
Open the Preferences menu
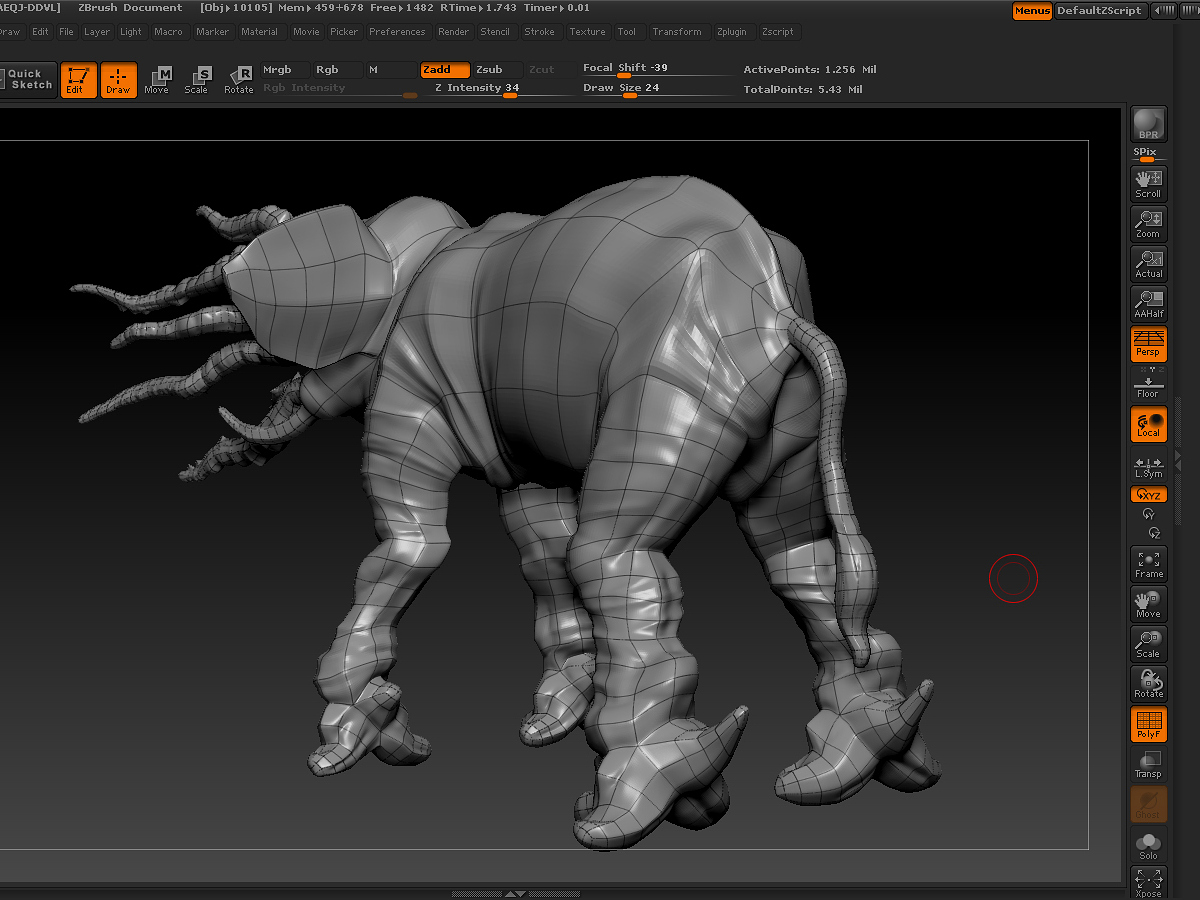click(397, 32)
